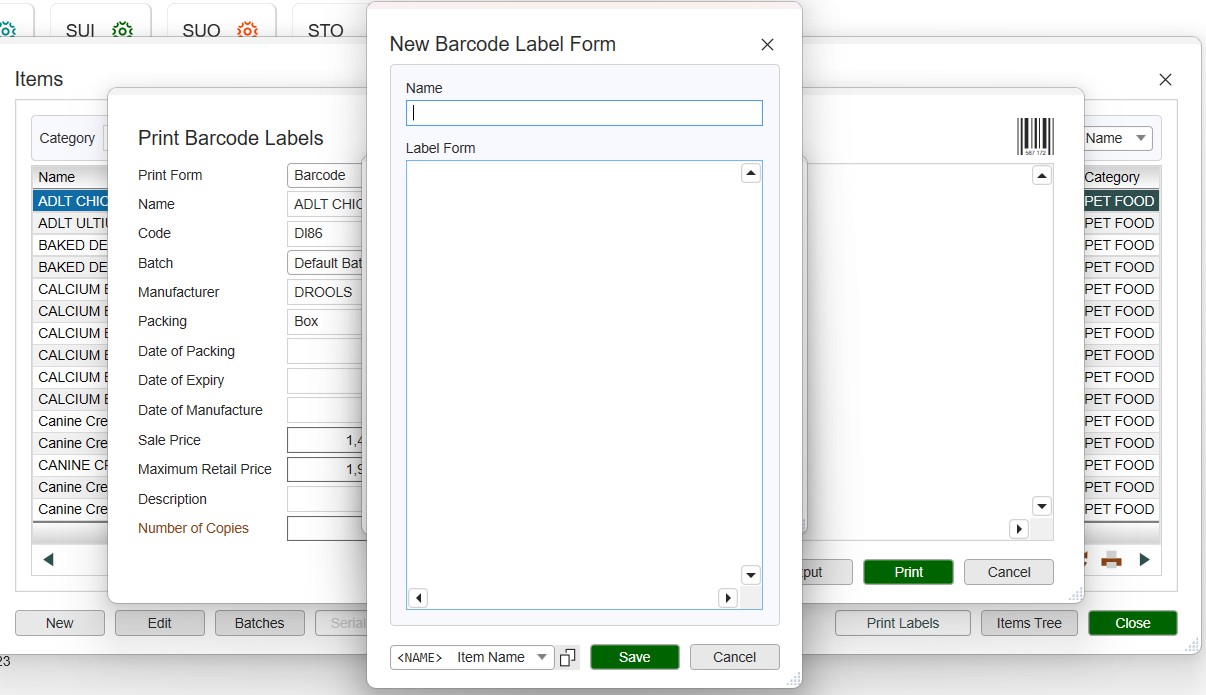Open the Print Form Barcode dropdown
1206x695 pixels.
pos(325,175)
